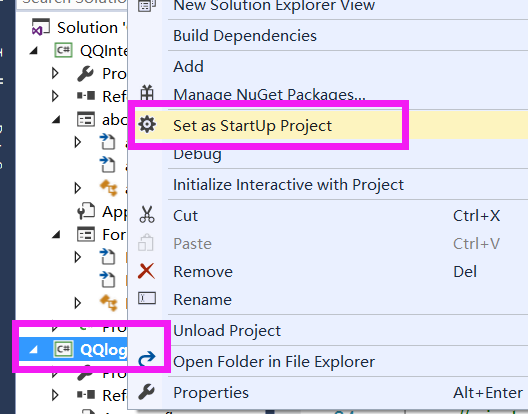Open the Debug submenu entry
Image resolution: width=528 pixels, height=414 pixels.
pos(197,154)
